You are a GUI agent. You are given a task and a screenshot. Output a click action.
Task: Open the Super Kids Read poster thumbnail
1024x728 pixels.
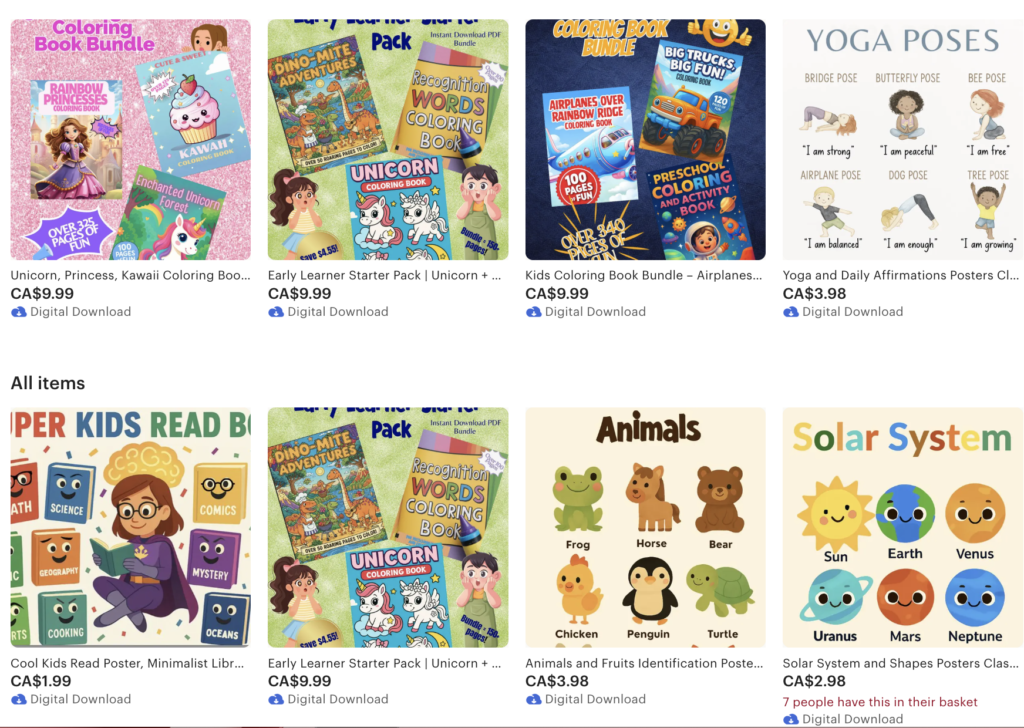click(131, 528)
